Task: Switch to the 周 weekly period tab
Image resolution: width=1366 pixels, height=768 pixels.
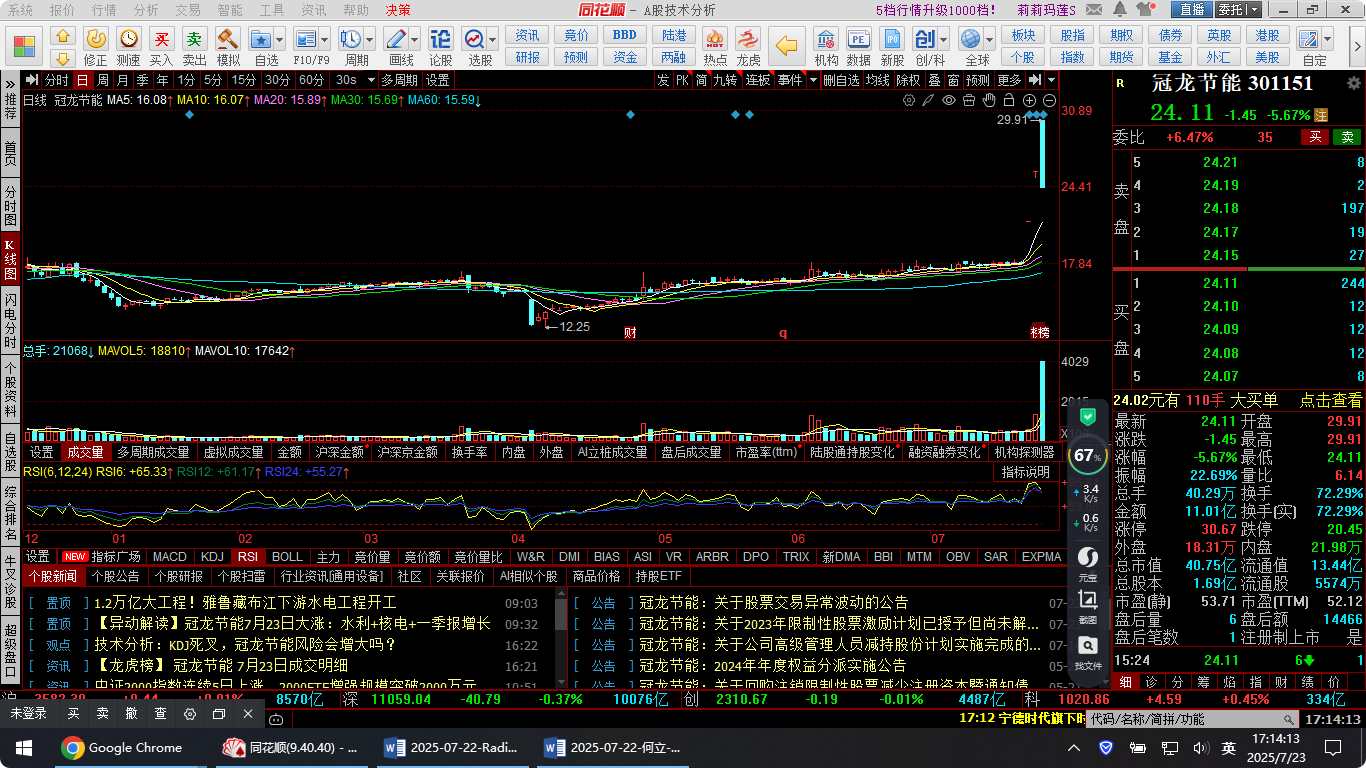Action: tap(101, 80)
